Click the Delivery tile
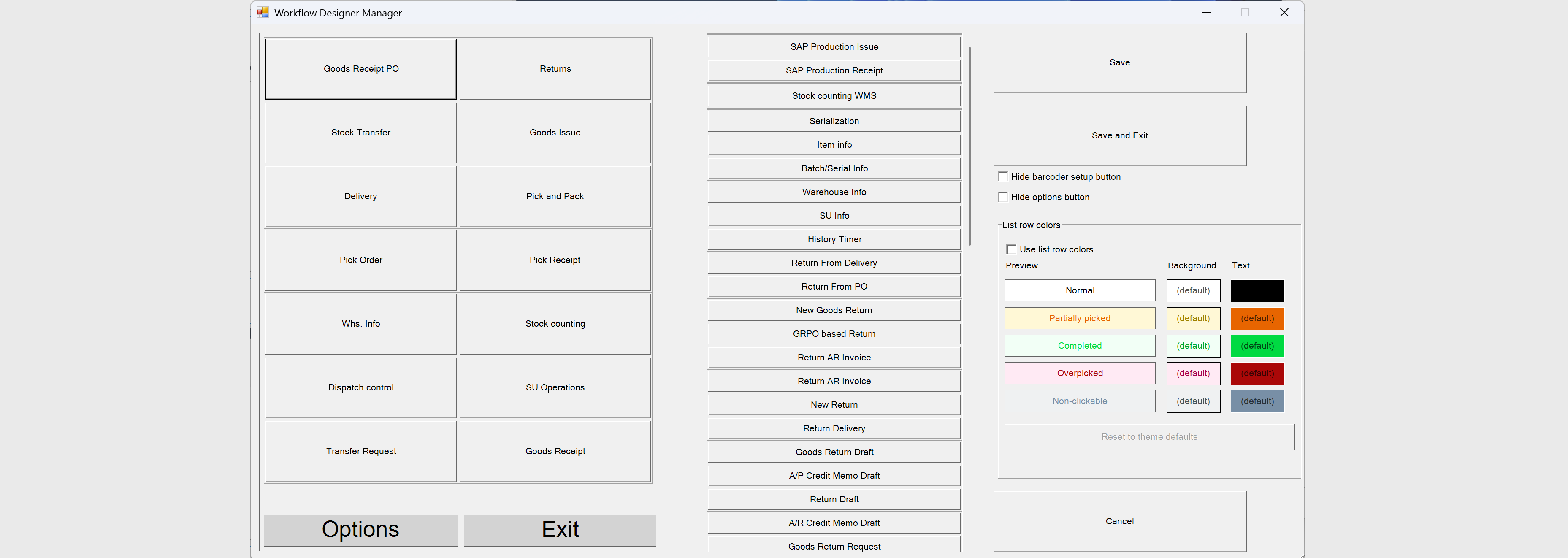 click(361, 197)
